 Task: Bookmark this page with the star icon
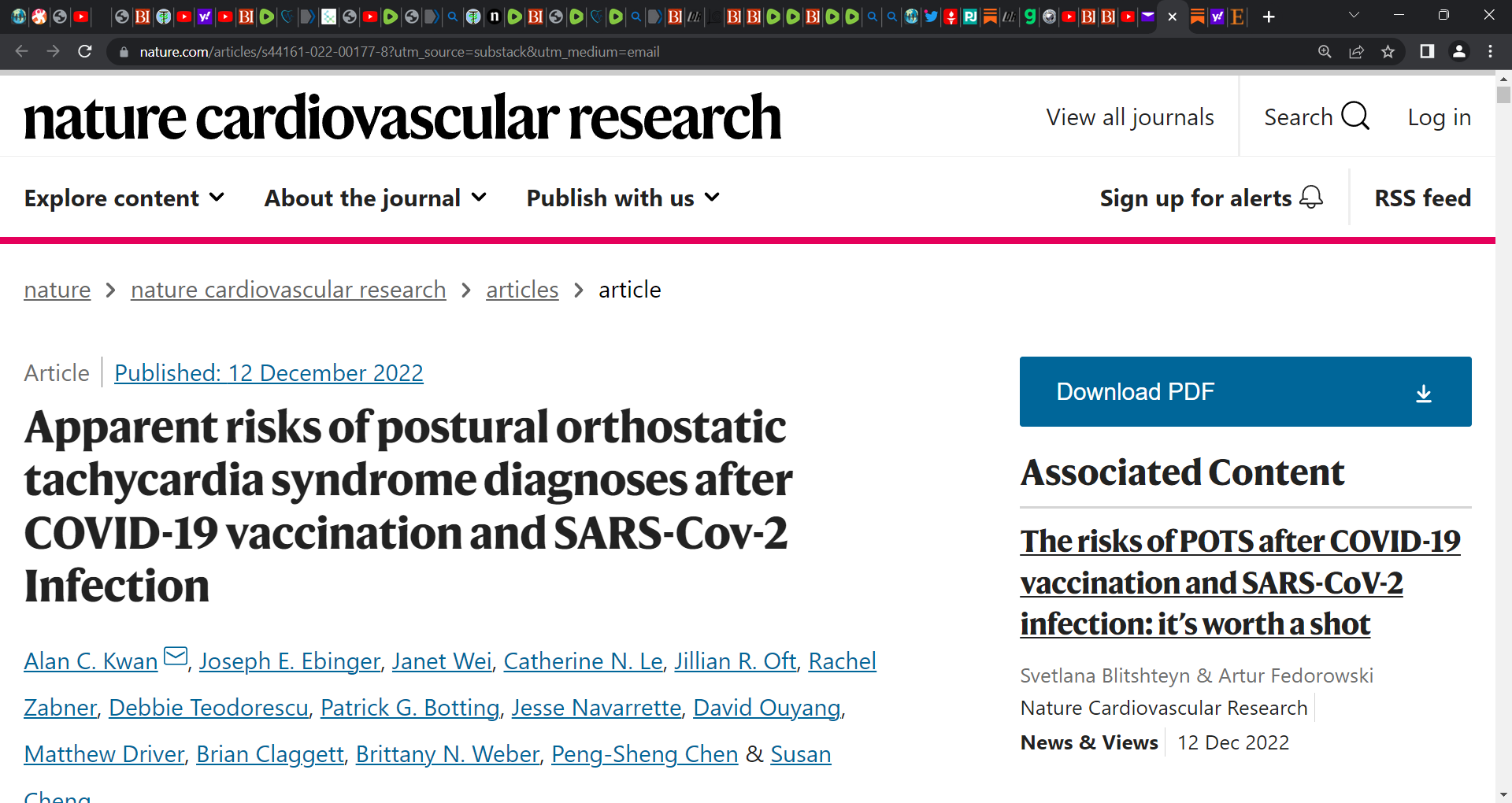pyautogui.click(x=1388, y=51)
